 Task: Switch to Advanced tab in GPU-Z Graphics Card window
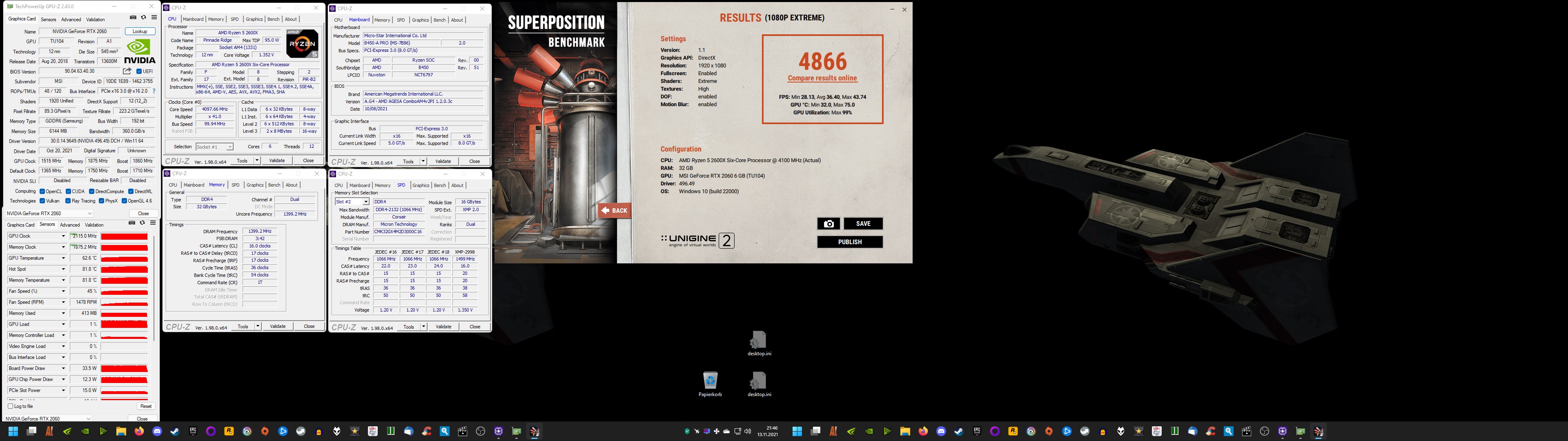point(71,20)
